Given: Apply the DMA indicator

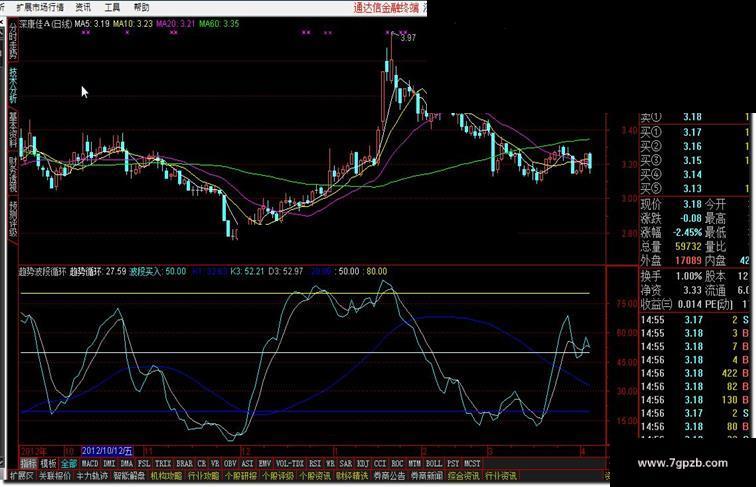Looking at the screenshot, I should click(x=126, y=463).
